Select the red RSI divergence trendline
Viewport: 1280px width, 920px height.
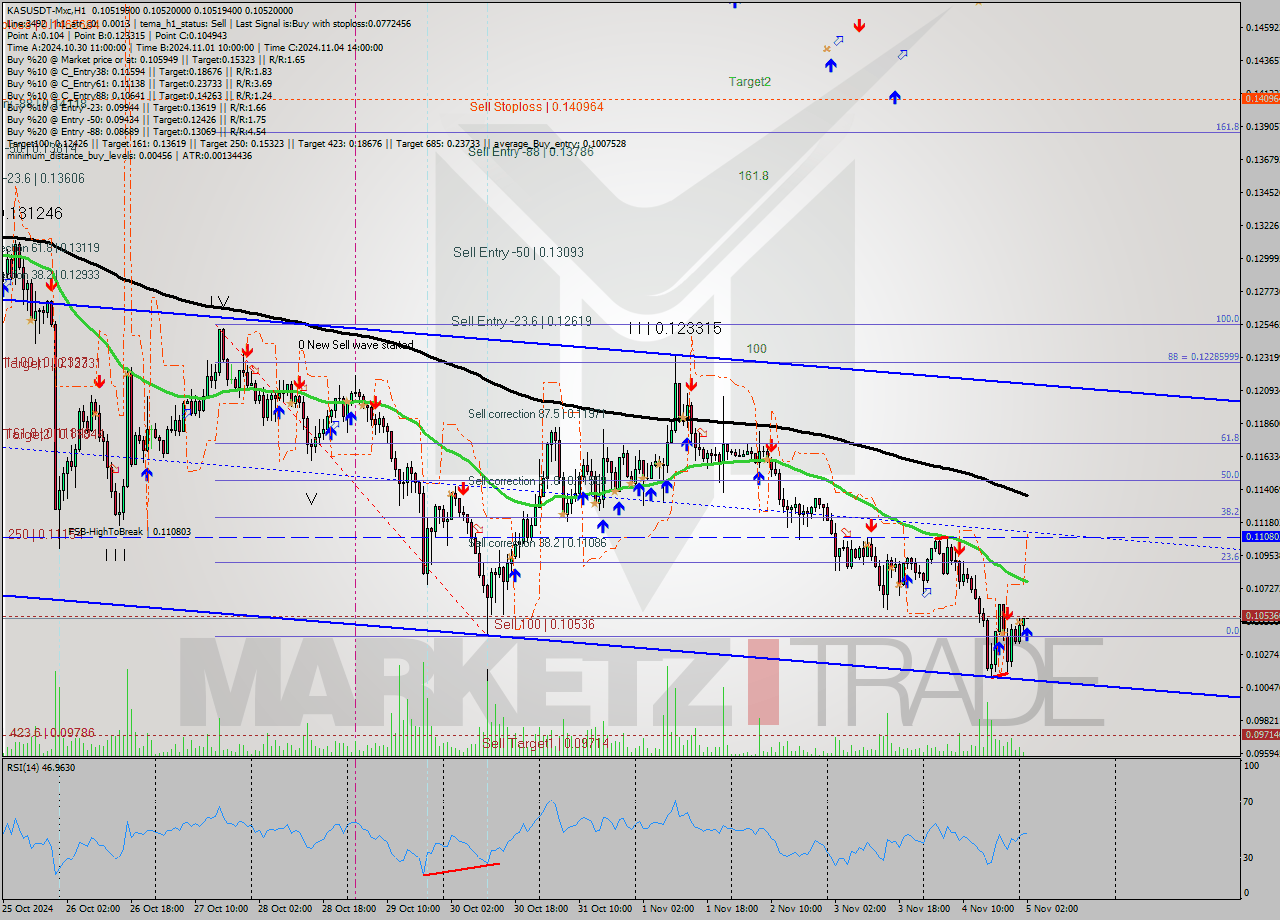461,869
